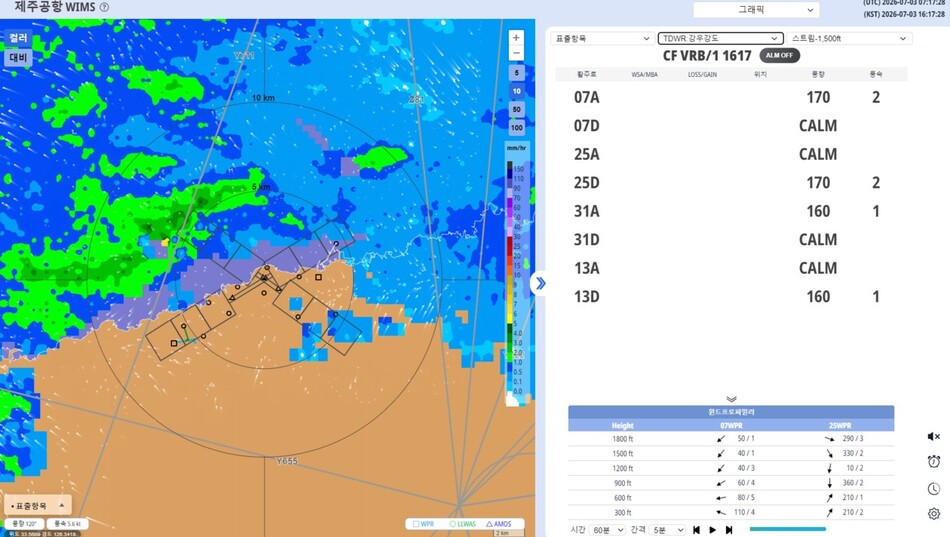Mute the alarm sound speaker icon

coord(934,436)
